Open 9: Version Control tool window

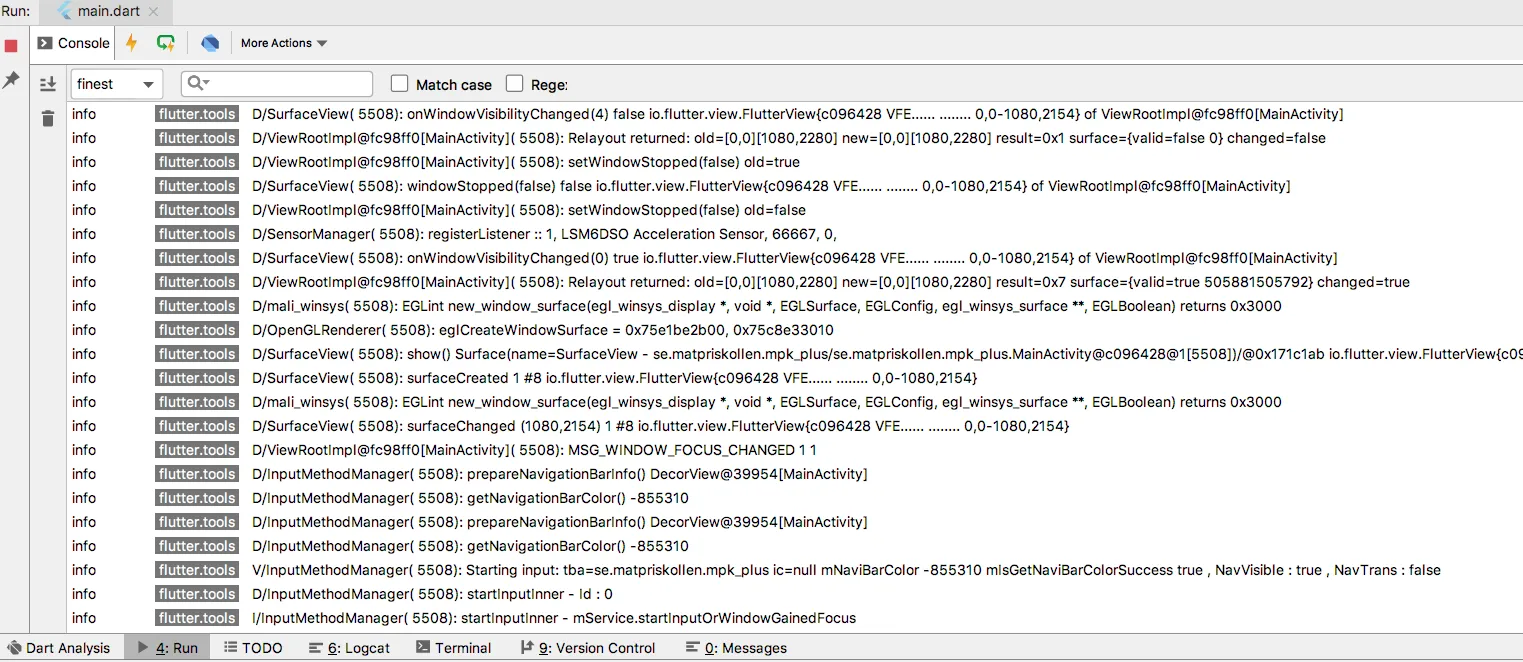[x=588, y=648]
